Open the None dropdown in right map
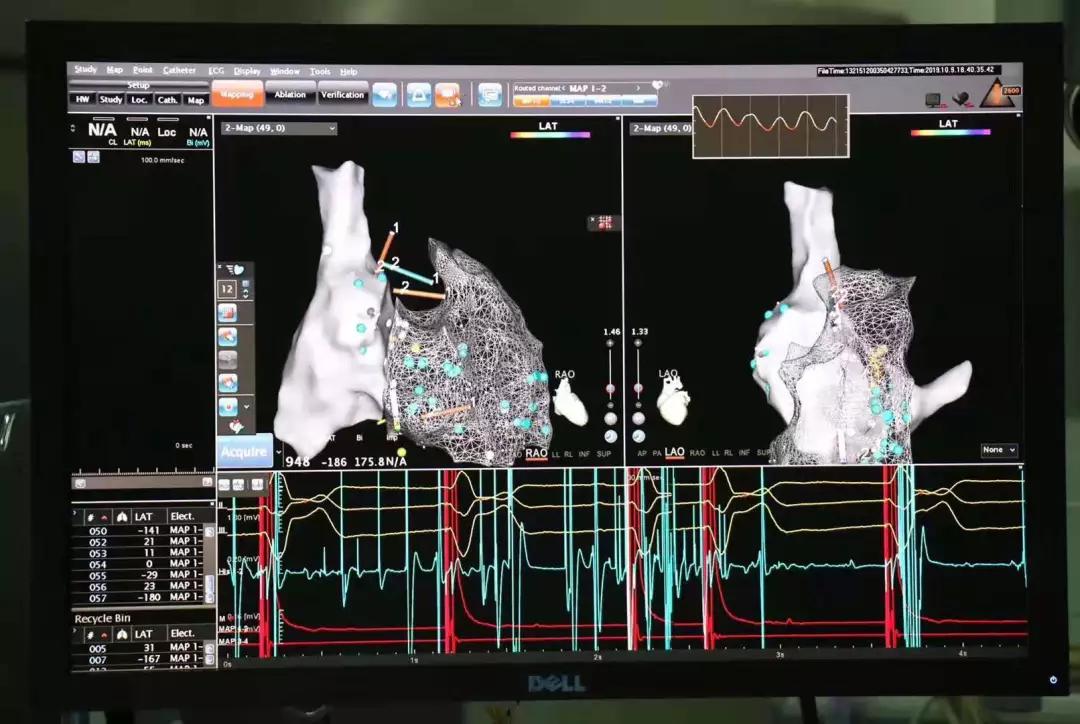Viewport: 1080px width, 724px height. 998,451
